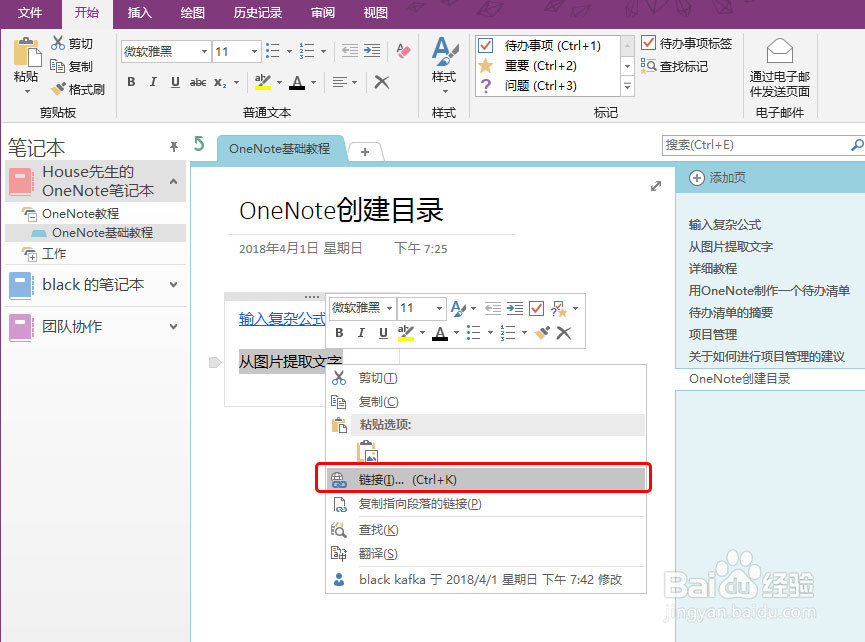Choose 翻译(S) in context menu

[485, 553]
